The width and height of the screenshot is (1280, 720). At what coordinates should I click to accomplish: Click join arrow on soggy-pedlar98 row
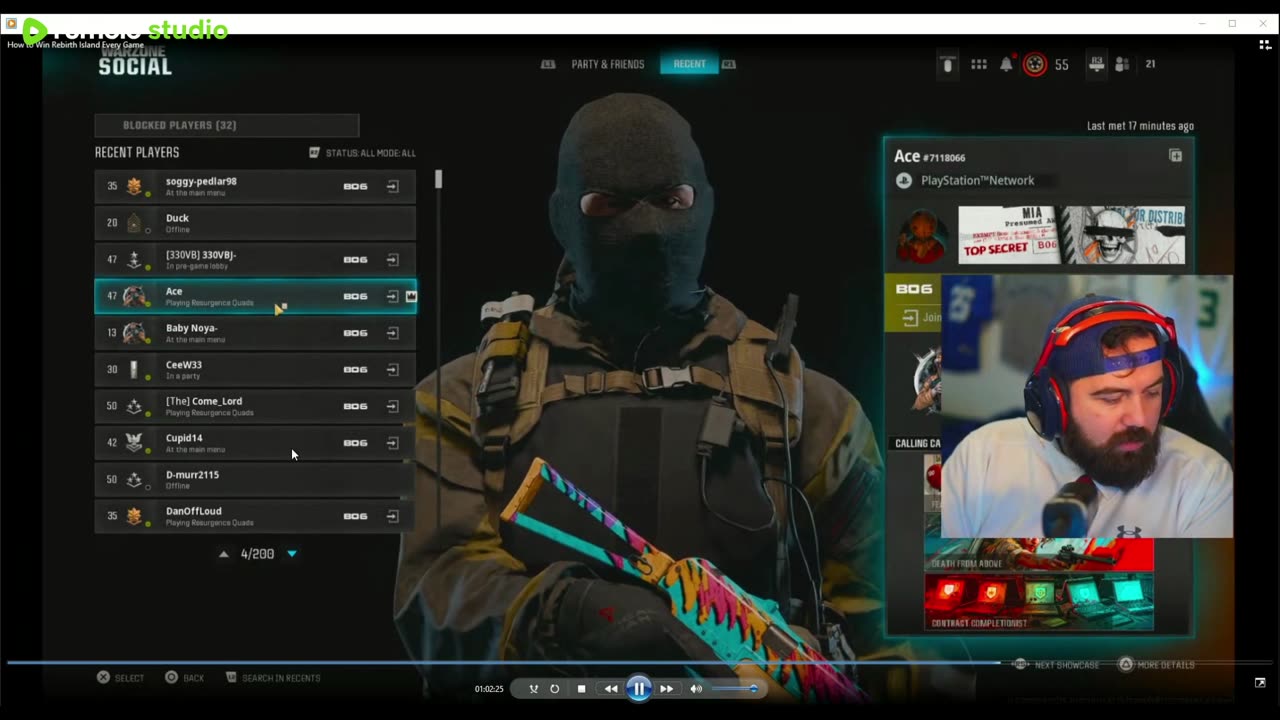(392, 186)
